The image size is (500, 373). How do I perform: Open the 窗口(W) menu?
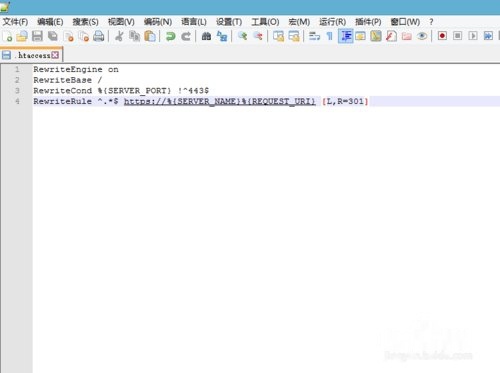coord(405,22)
